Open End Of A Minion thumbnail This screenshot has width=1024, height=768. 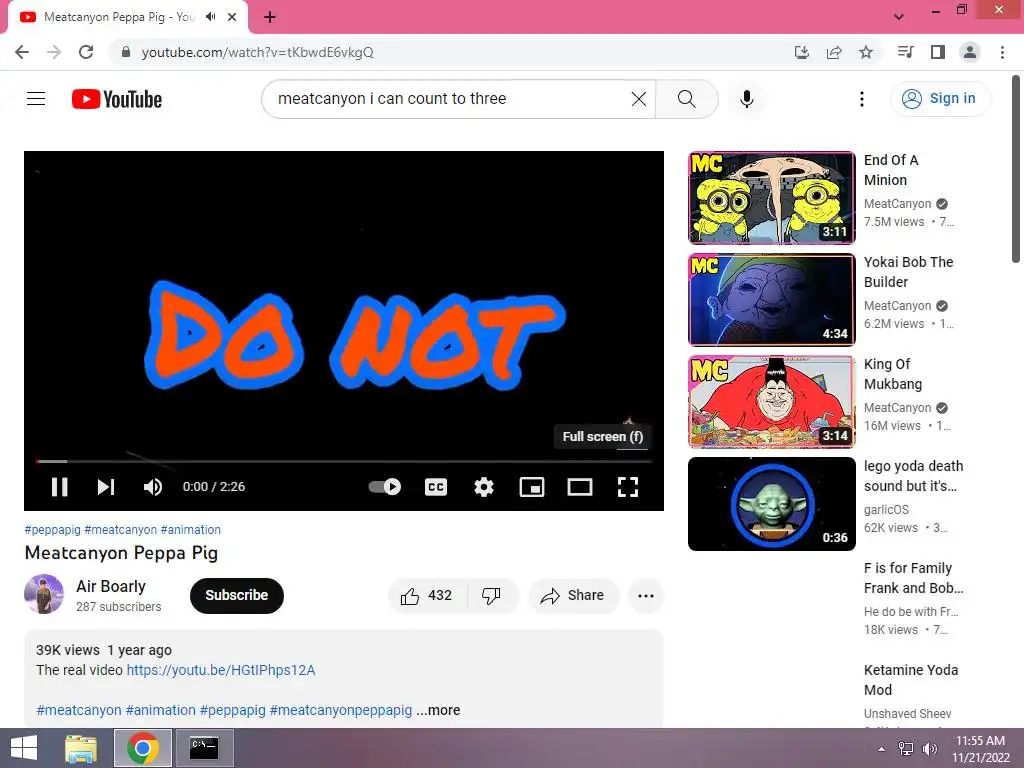pos(771,198)
